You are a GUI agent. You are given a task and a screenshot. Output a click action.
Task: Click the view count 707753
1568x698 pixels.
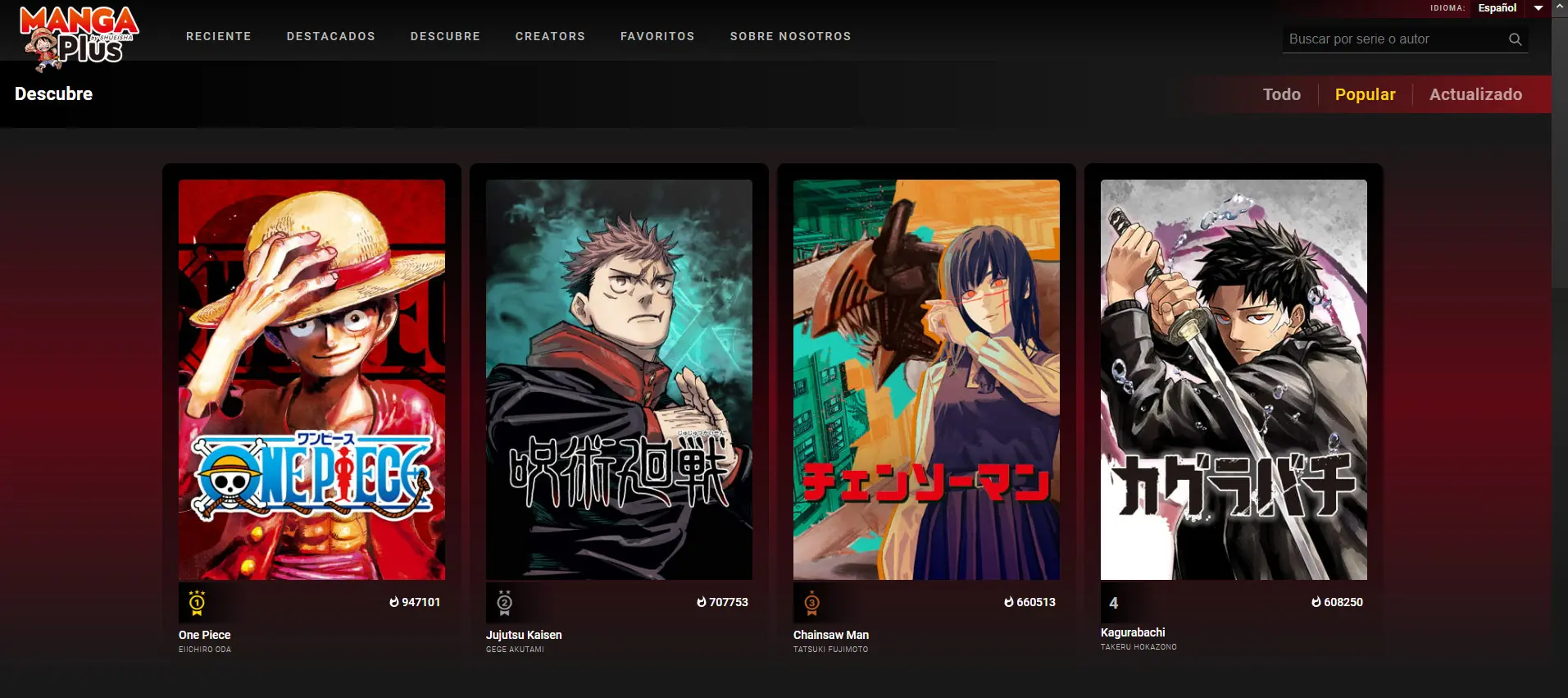[x=729, y=602]
